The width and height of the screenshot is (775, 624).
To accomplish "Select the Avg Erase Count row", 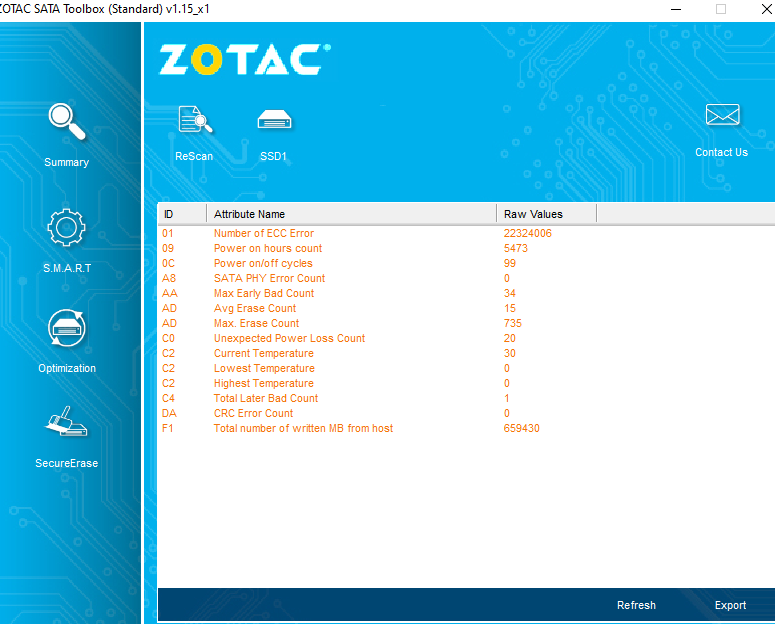I will click(466, 308).
